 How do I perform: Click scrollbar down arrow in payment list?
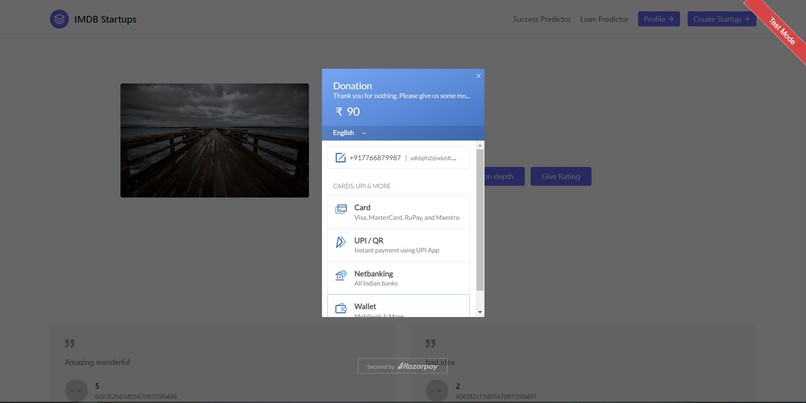click(x=480, y=312)
